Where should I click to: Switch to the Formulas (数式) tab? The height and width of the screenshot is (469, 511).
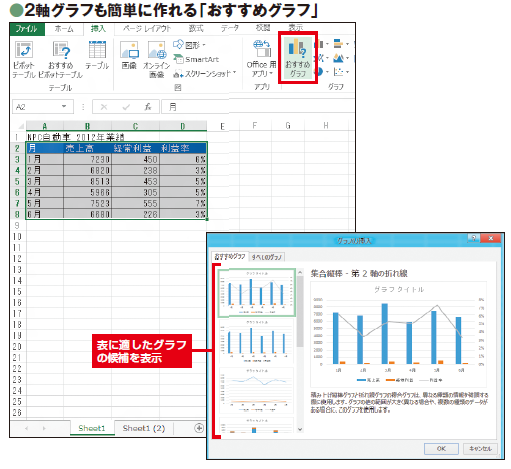point(196,29)
